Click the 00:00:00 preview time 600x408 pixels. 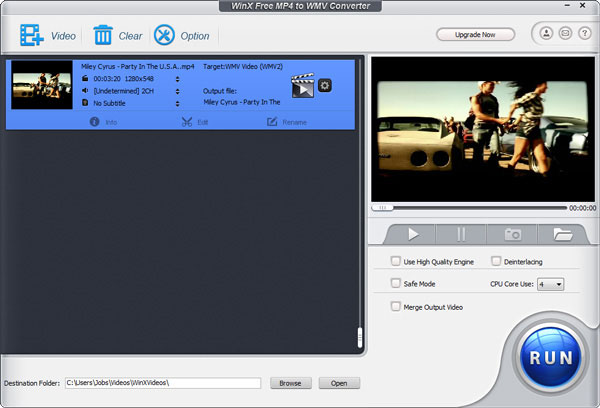(x=582, y=208)
